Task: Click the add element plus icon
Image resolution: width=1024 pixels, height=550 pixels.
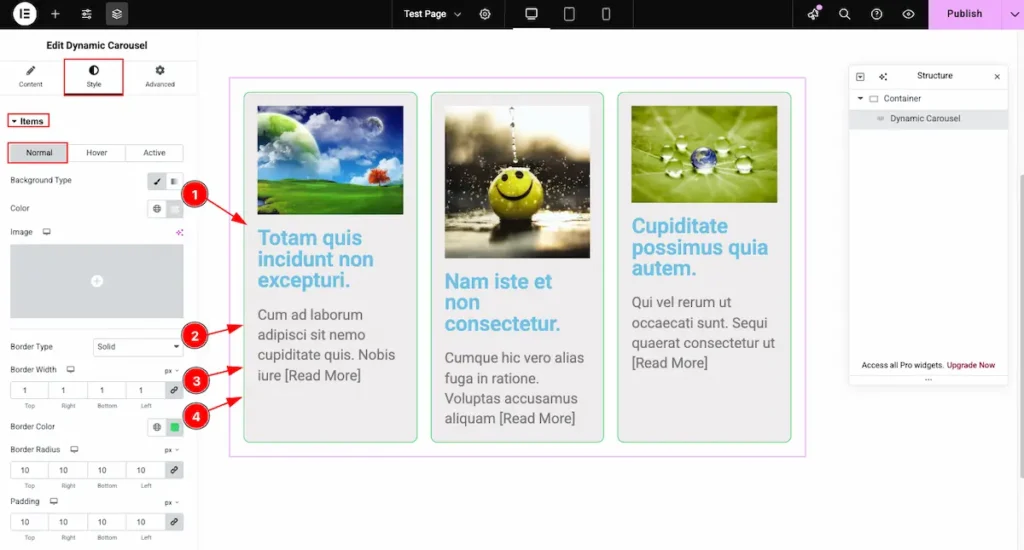Action: [55, 14]
